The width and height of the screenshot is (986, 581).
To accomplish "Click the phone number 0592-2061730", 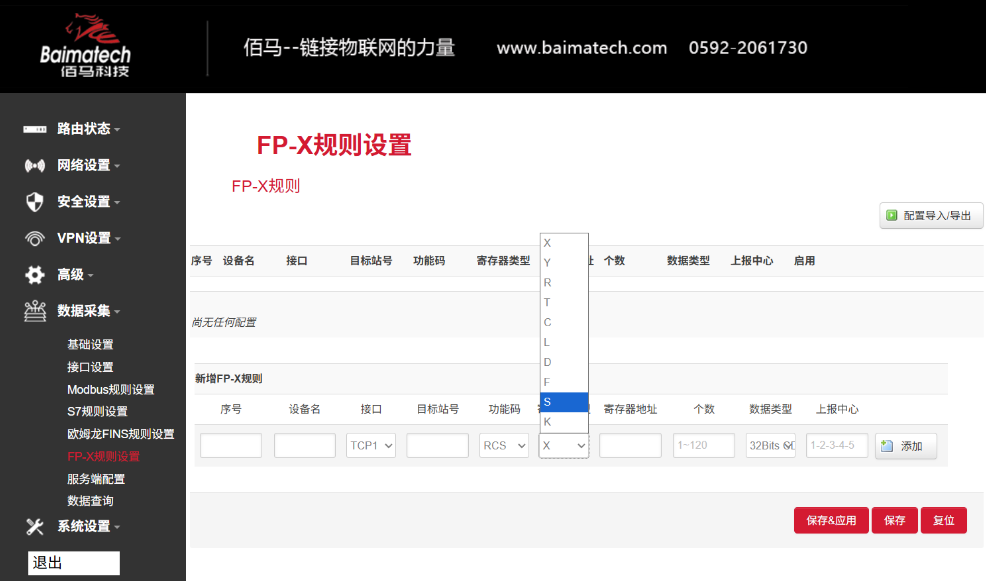I will [748, 48].
